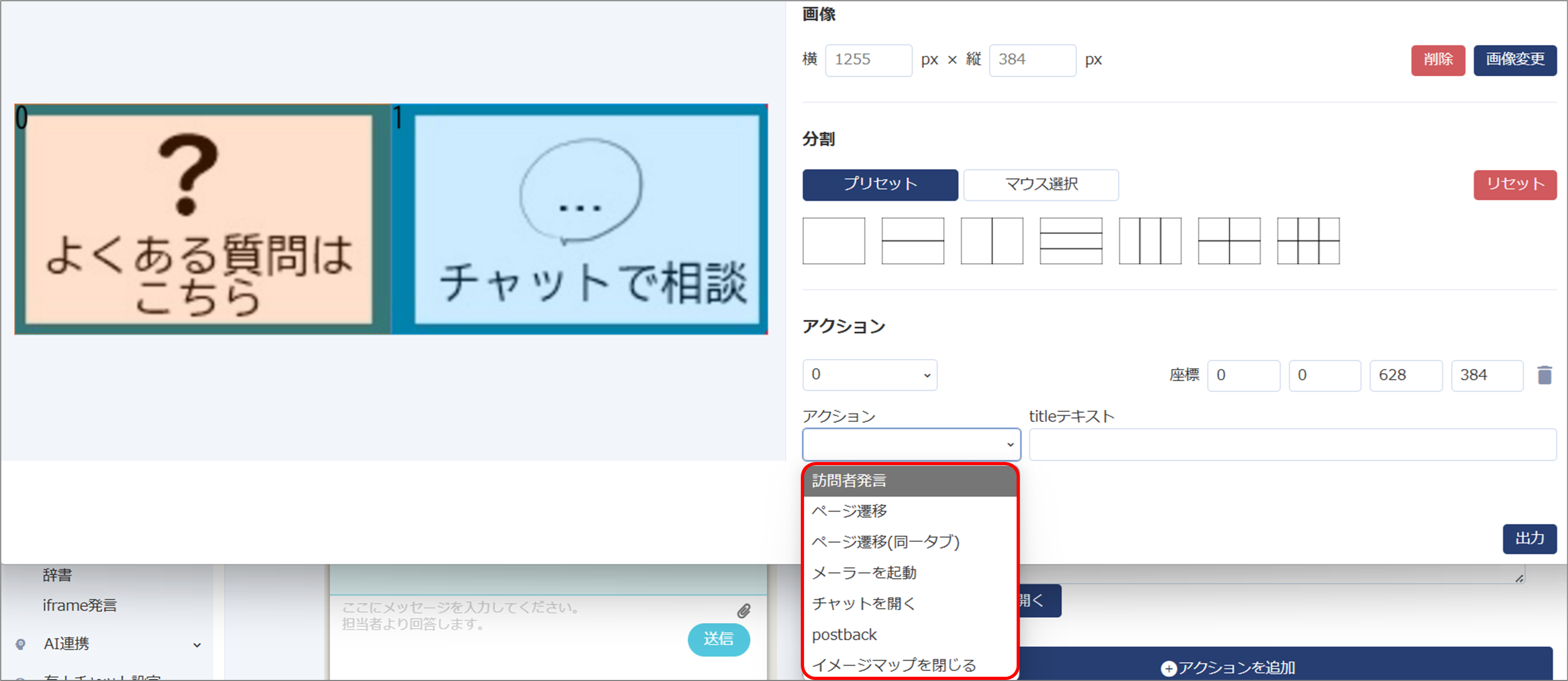This screenshot has height=681, width=1568.
Task: Click image region 1 チャットで相談
Action: pos(580,219)
